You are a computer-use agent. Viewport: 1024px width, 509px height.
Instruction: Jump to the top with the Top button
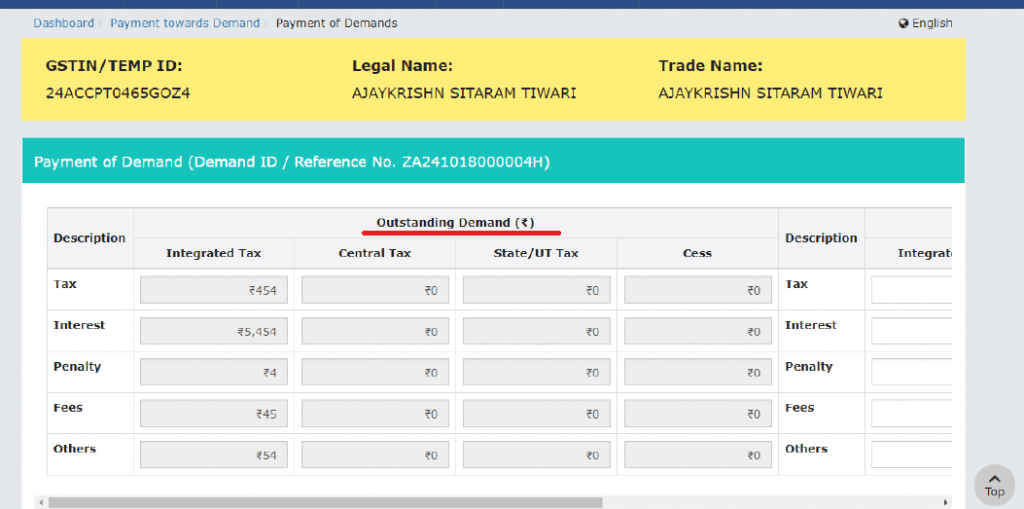coord(994,485)
